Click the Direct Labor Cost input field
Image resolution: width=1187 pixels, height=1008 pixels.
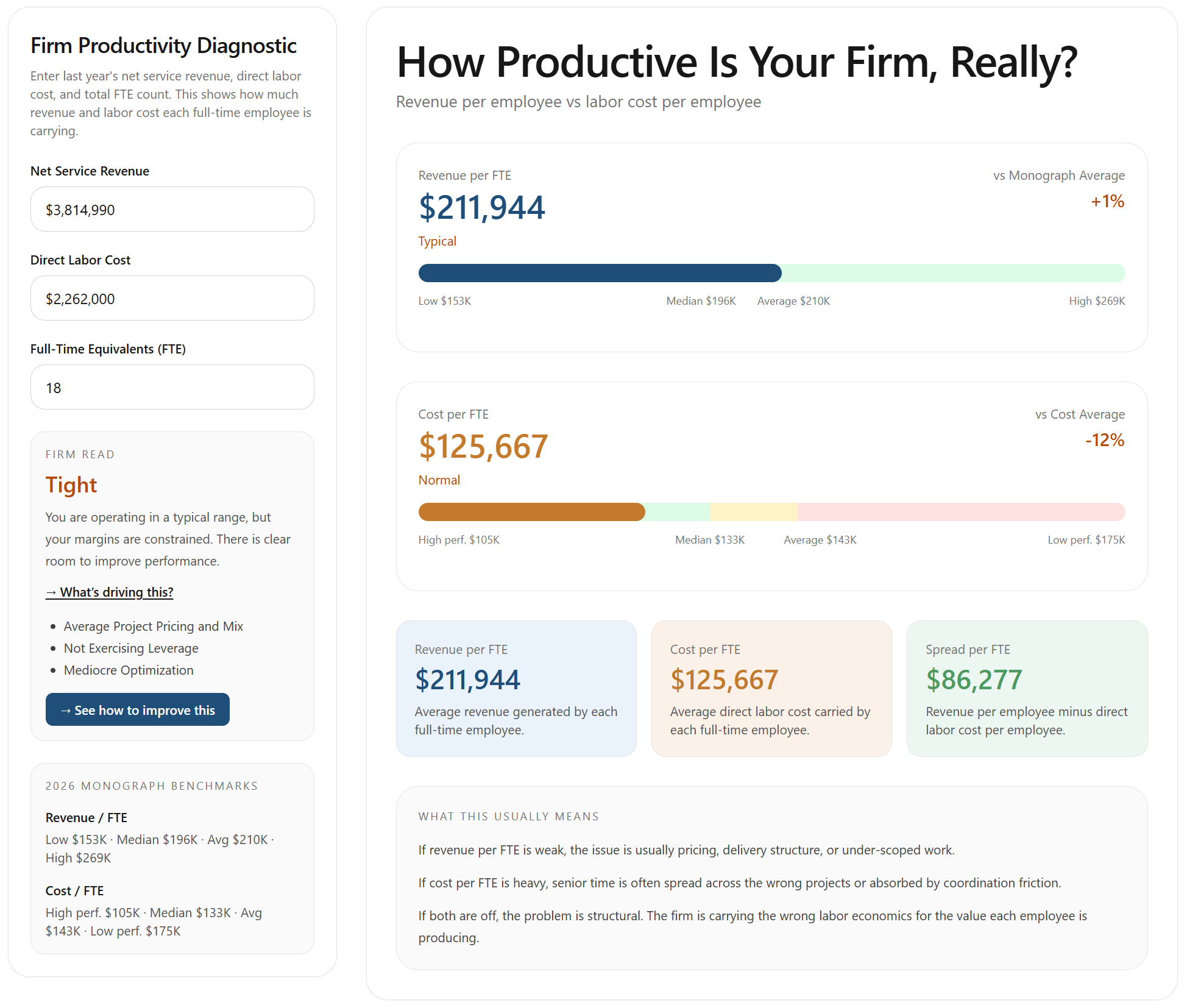(x=172, y=299)
